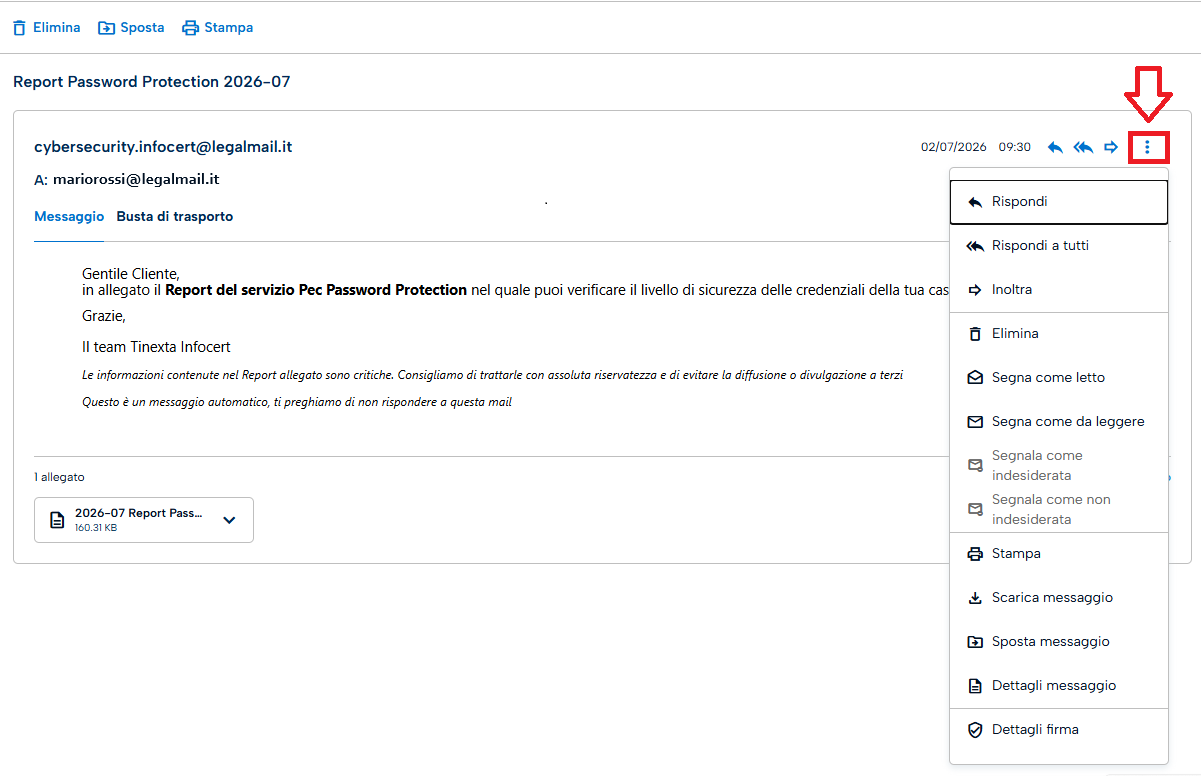The height and width of the screenshot is (776, 1201).
Task: Open Dettagli firma menu entry
Action: point(1059,730)
